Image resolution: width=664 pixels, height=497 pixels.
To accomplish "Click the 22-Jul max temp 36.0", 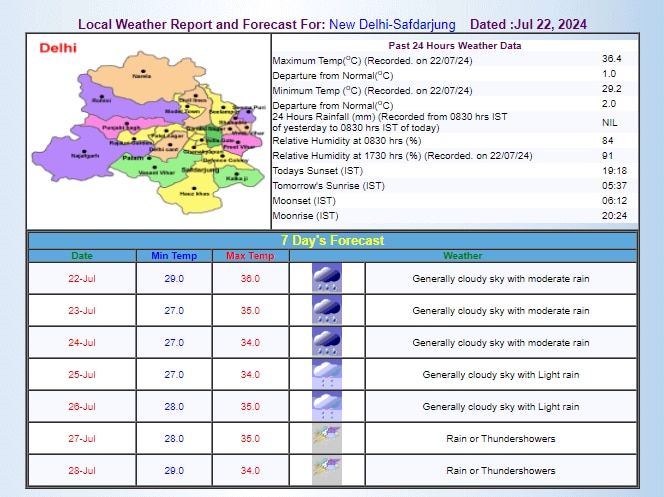I will pyautogui.click(x=250, y=279).
